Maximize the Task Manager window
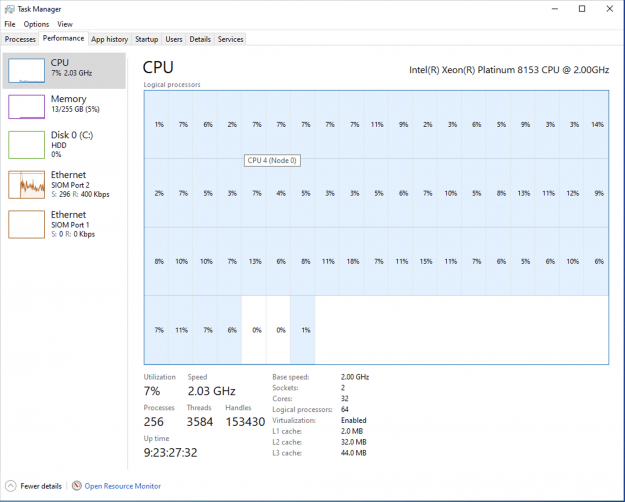The image size is (625, 502). [x=582, y=9]
